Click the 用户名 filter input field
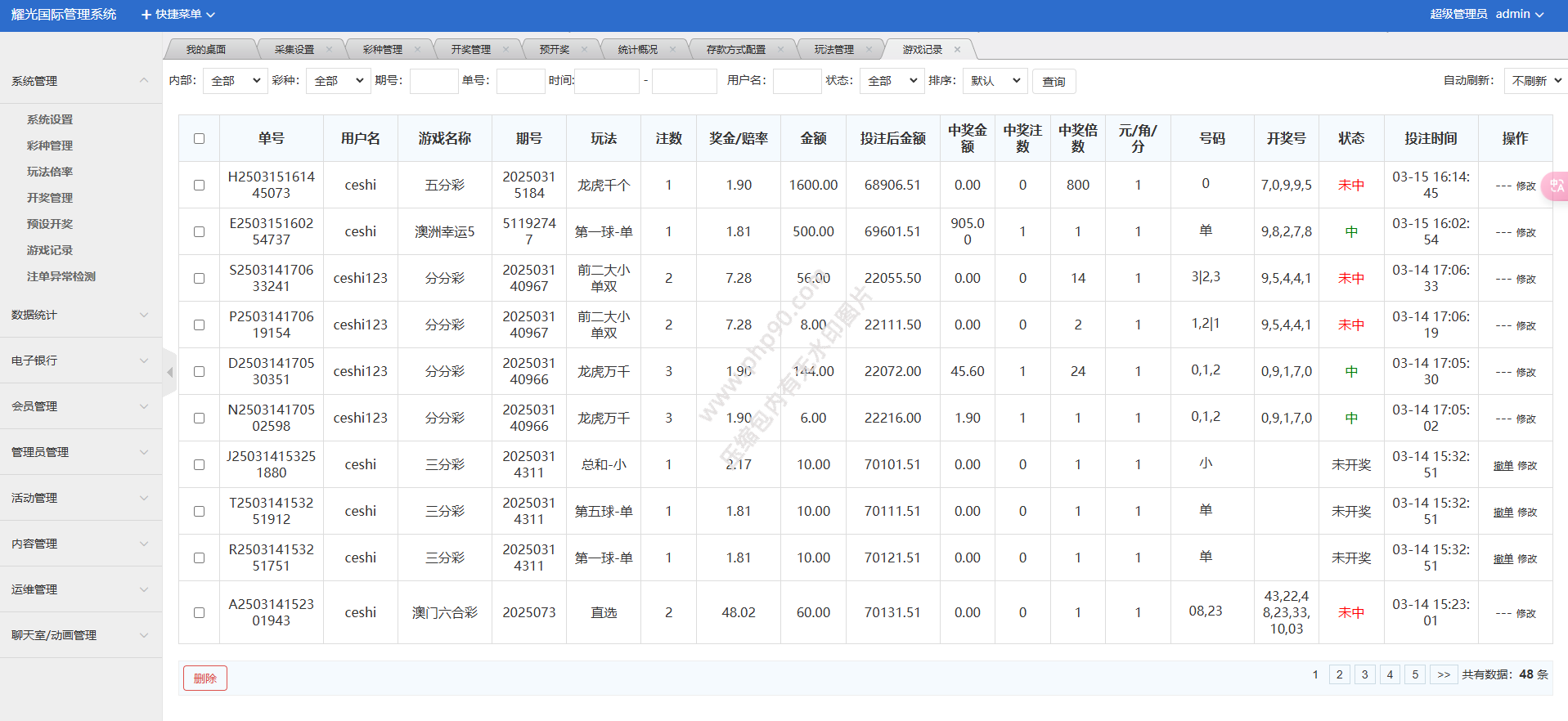The width and height of the screenshot is (1568, 721). tap(797, 81)
